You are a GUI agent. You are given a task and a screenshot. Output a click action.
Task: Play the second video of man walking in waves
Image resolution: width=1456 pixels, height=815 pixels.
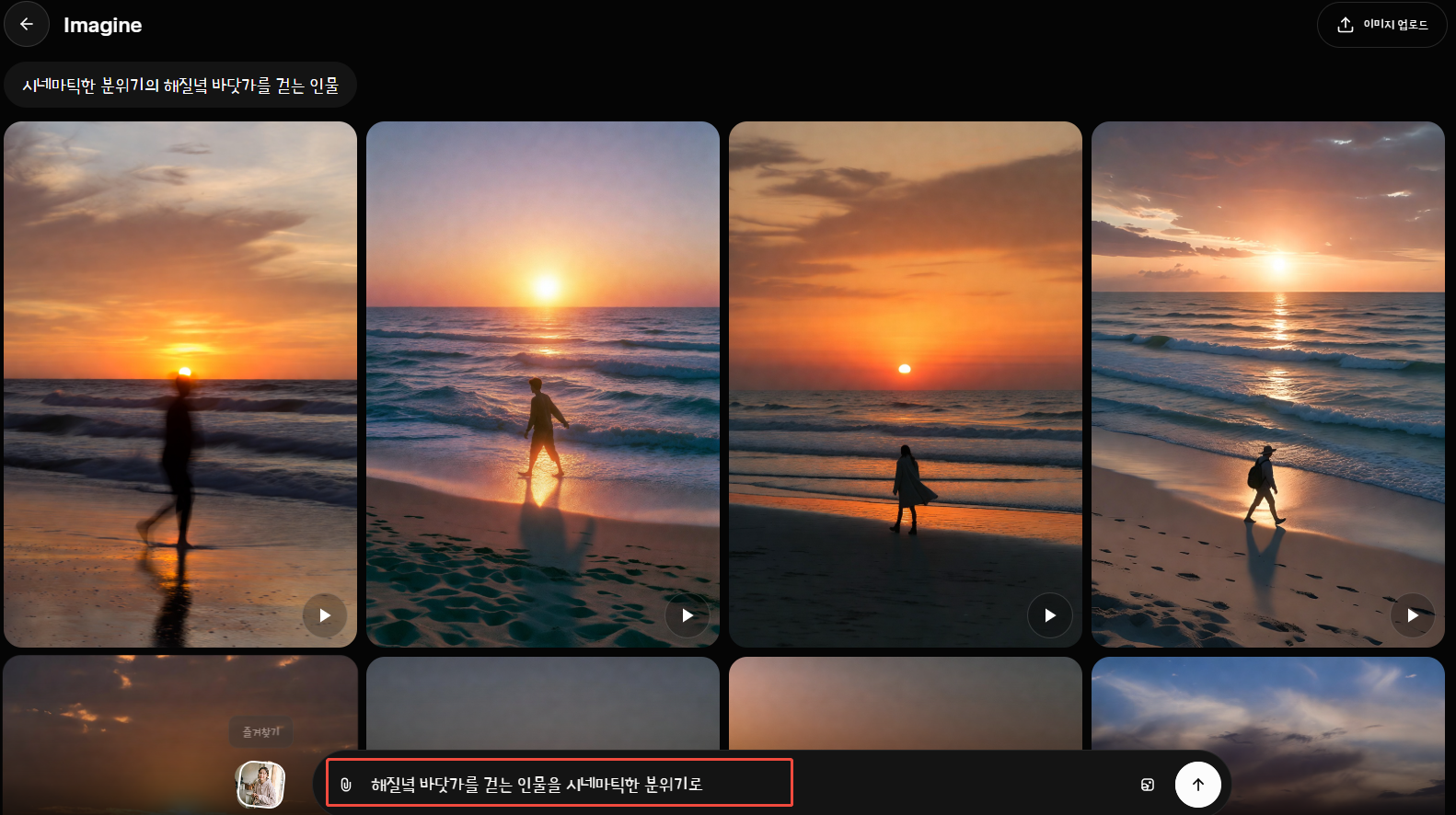point(688,615)
